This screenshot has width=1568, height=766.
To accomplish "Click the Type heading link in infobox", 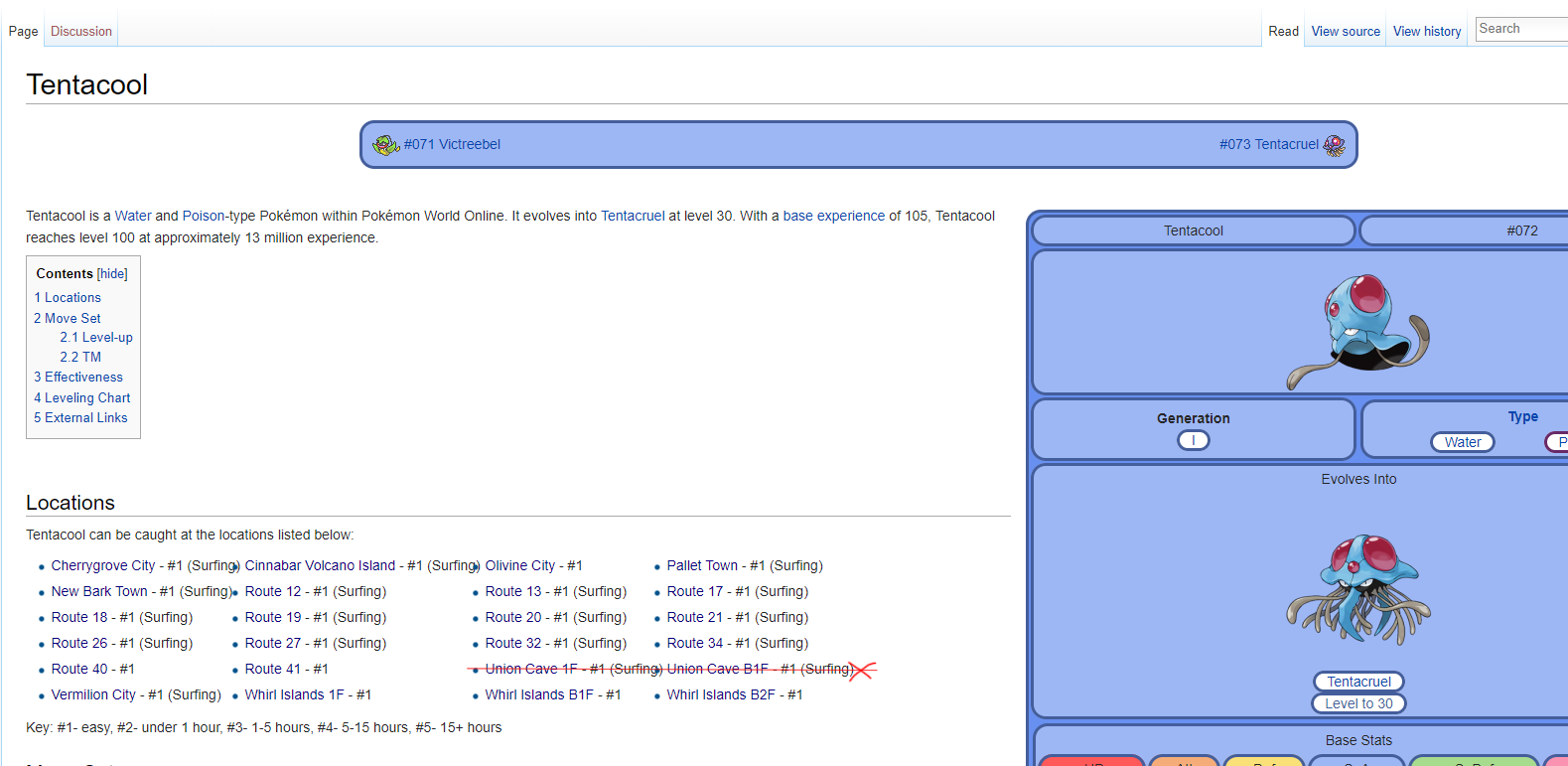I will coord(1522,416).
